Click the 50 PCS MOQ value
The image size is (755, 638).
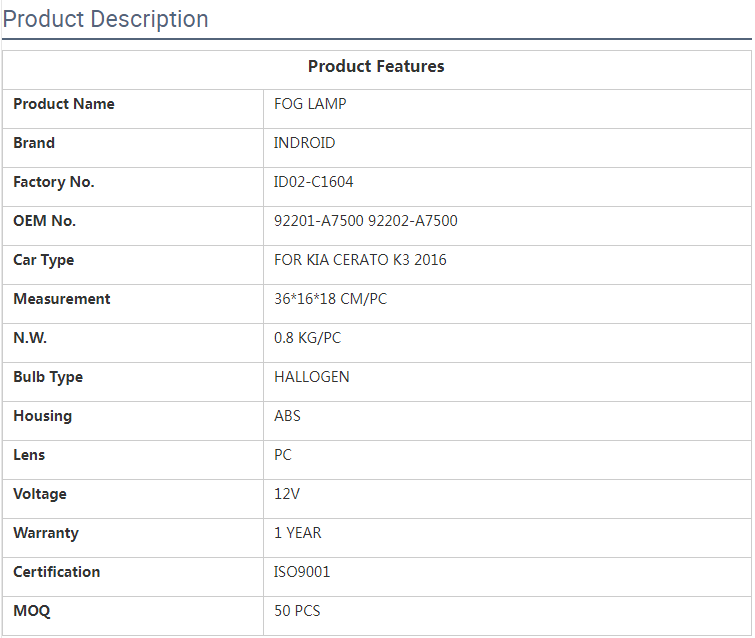pos(297,611)
